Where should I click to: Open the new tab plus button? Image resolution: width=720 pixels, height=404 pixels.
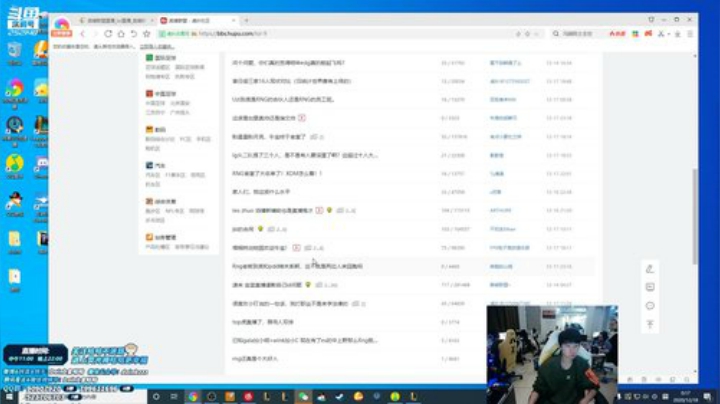(x=246, y=20)
